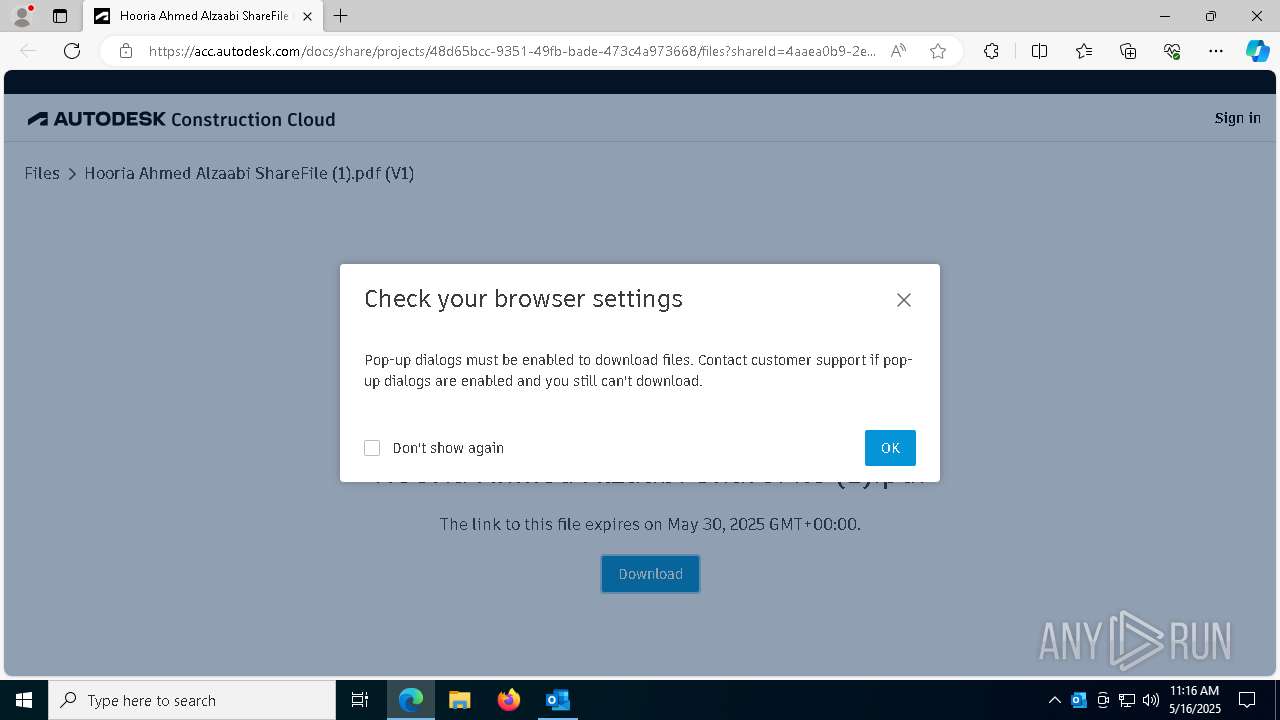This screenshot has height=720, width=1280.
Task: Close the Check your browser settings dialog
Action: coord(904,300)
